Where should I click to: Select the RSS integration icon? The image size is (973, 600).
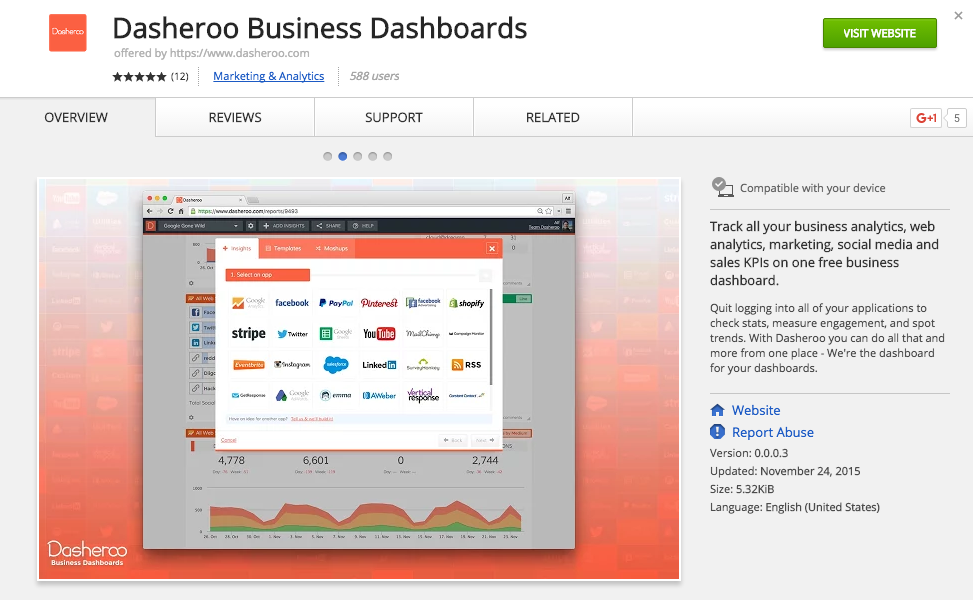pos(467,364)
